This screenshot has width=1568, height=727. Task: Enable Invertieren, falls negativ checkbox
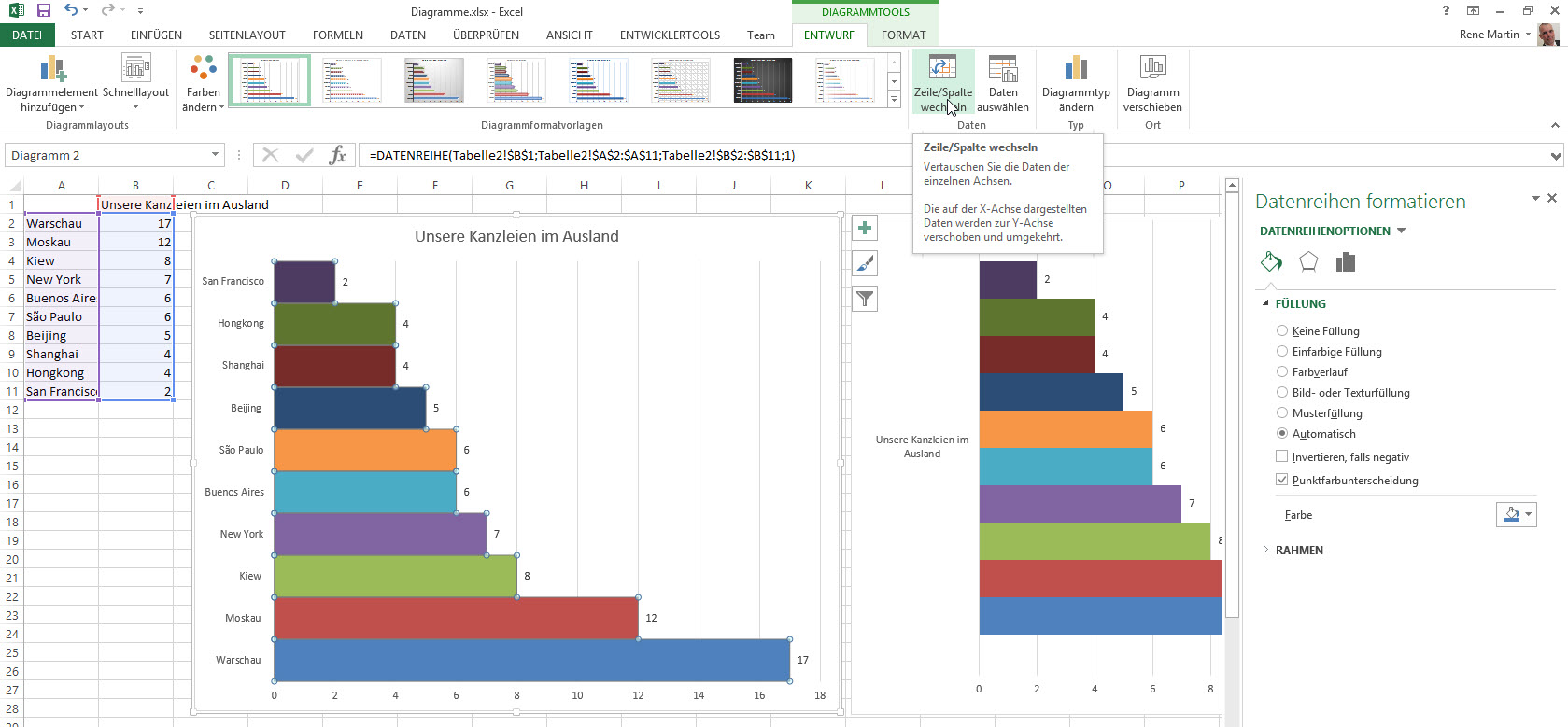[1282, 457]
